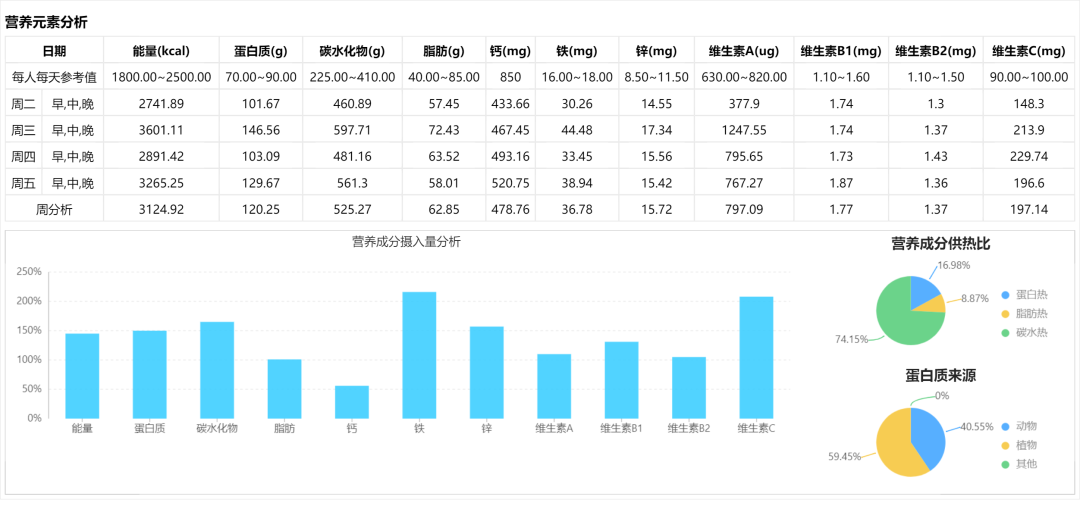Image resolution: width=1080 pixels, height=518 pixels.
Task: Click the 碳水化物 bar in the chart
Action: (217, 370)
